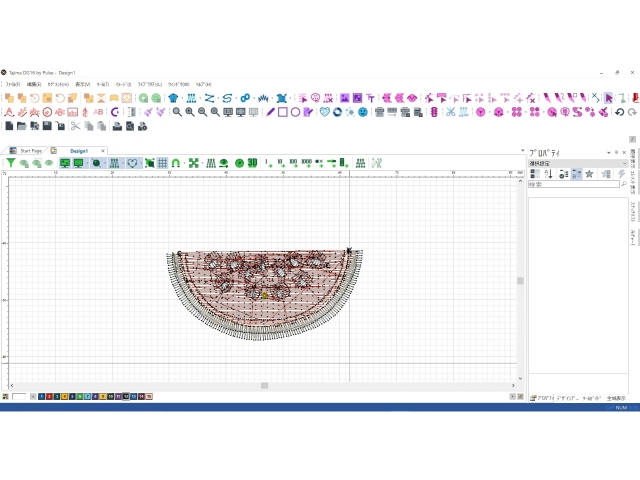Image resolution: width=640 pixels, height=480 pixels.
Task: Click the horizontal scrollbar thumb
Action: click(264, 385)
